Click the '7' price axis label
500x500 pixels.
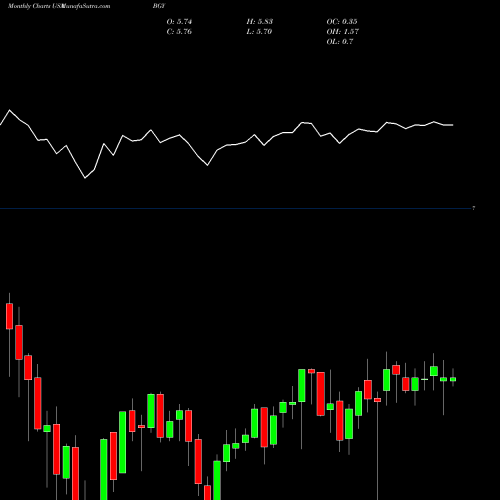(x=474, y=208)
